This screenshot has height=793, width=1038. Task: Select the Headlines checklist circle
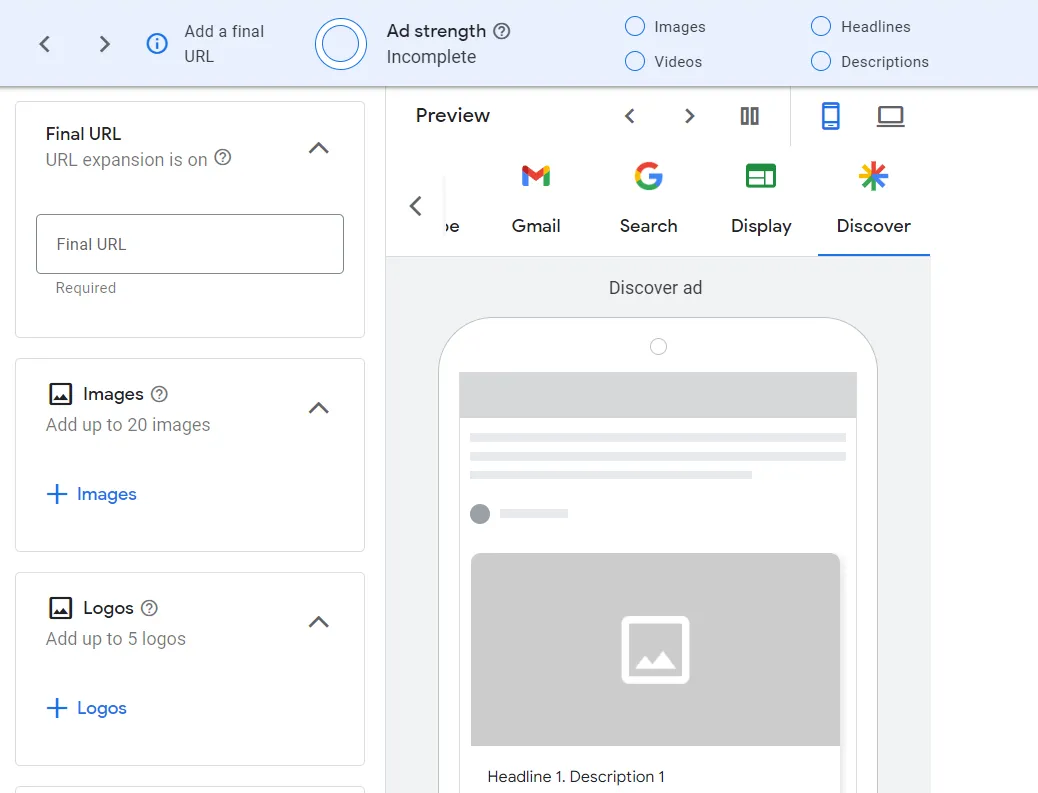click(x=821, y=26)
